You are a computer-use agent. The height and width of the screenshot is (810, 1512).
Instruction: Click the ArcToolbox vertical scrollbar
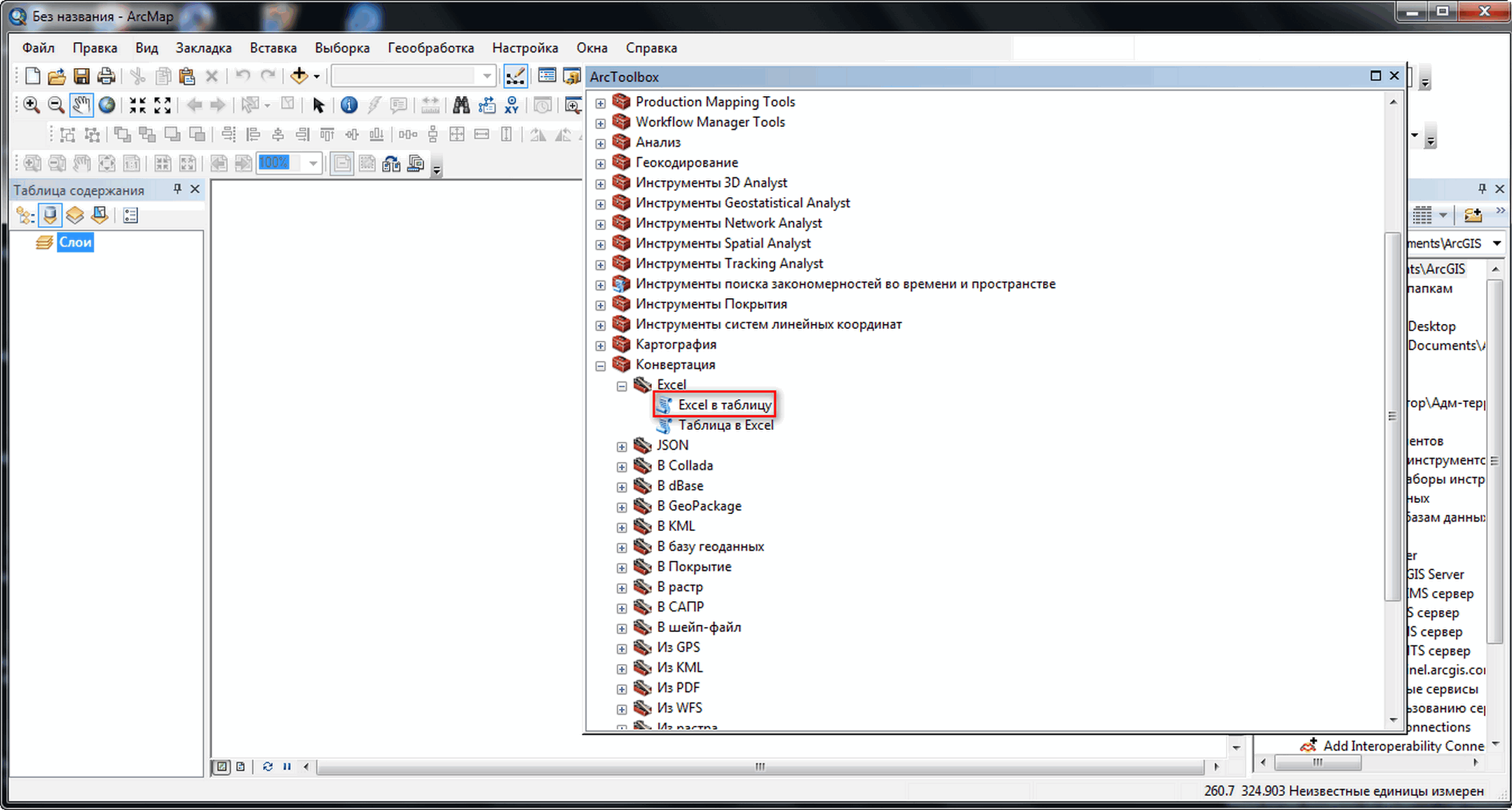coord(1392,416)
